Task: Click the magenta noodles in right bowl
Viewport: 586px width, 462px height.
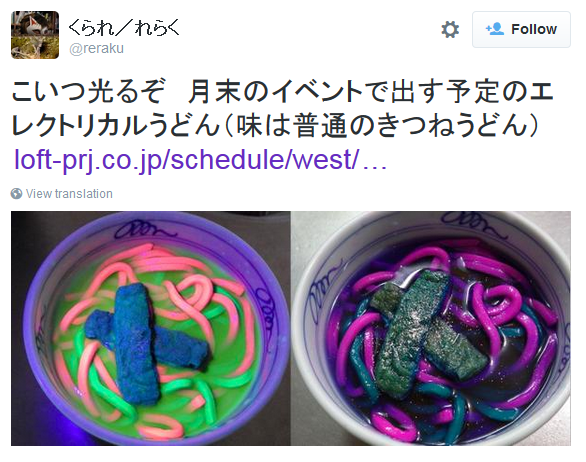Action: [495, 301]
